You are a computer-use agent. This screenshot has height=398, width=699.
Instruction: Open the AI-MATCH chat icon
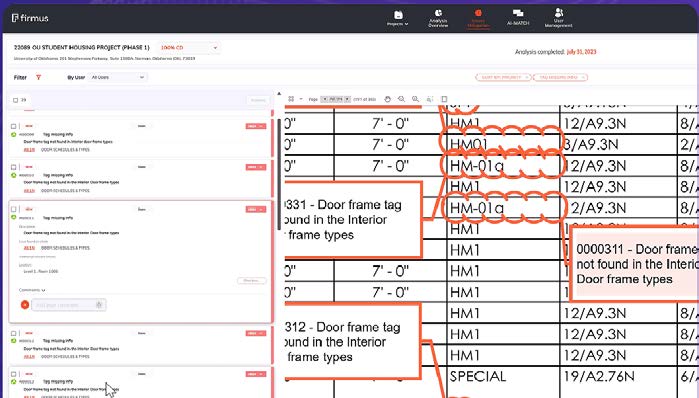[518, 13]
